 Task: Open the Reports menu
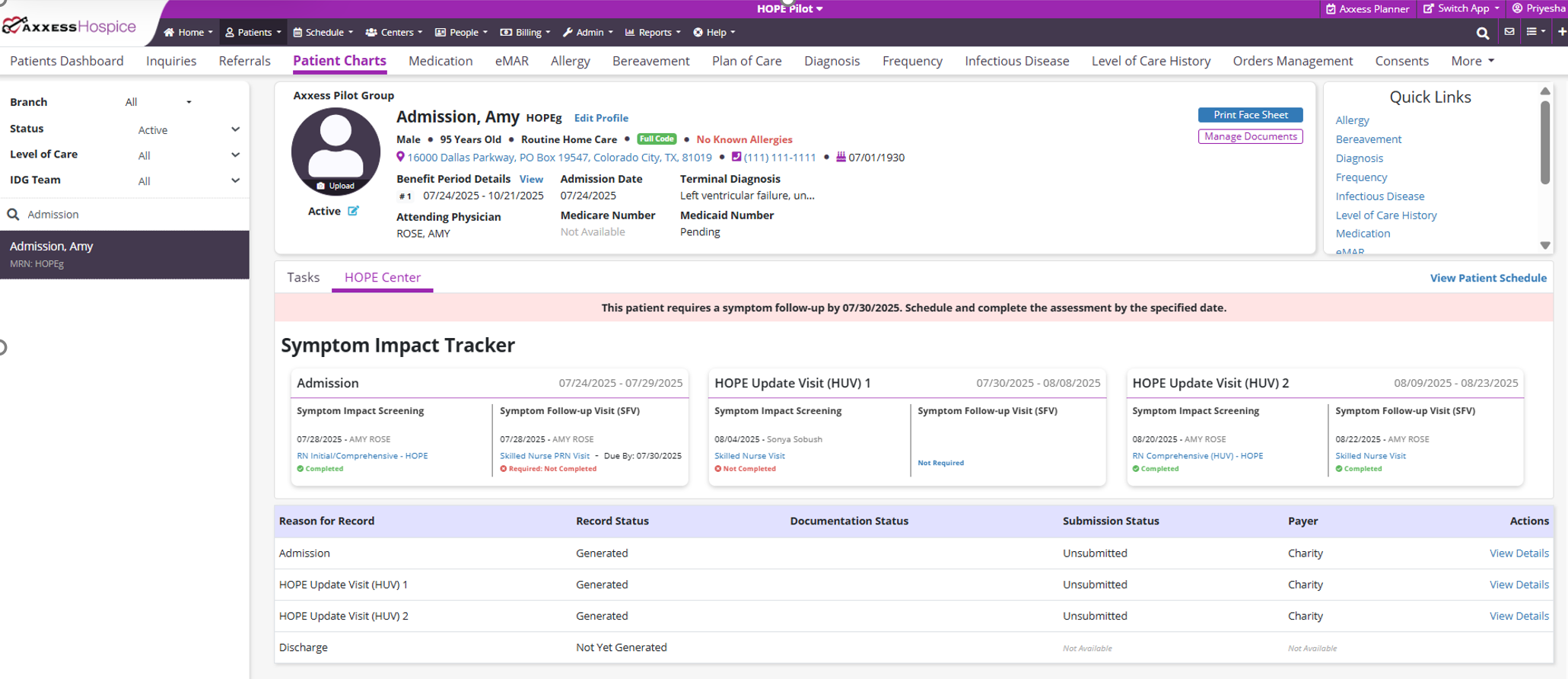[x=653, y=33]
